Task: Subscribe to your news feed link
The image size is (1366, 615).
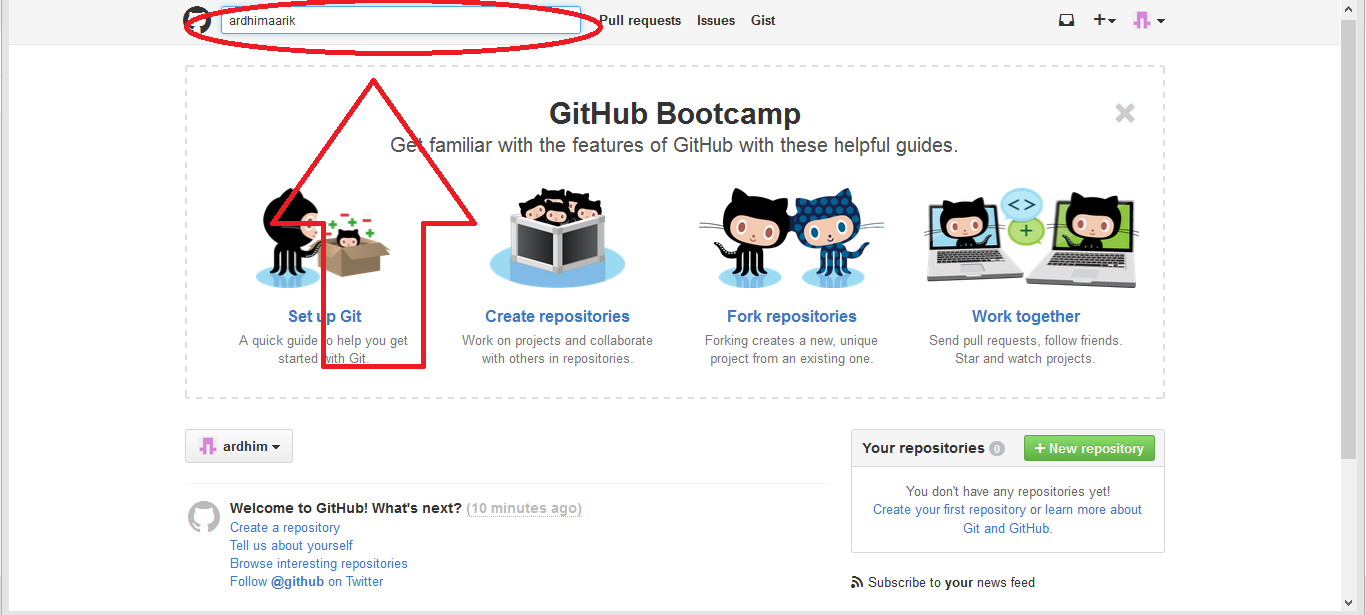Action: (x=951, y=582)
